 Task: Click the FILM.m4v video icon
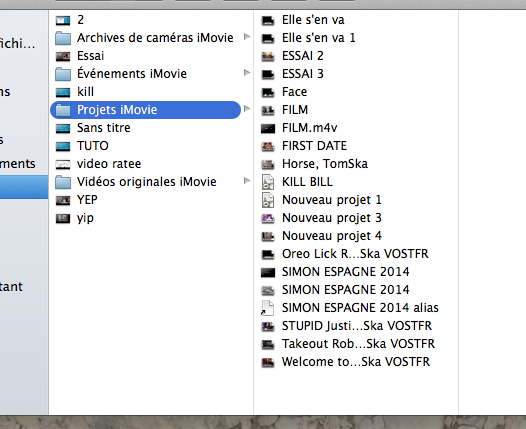click(x=268, y=128)
